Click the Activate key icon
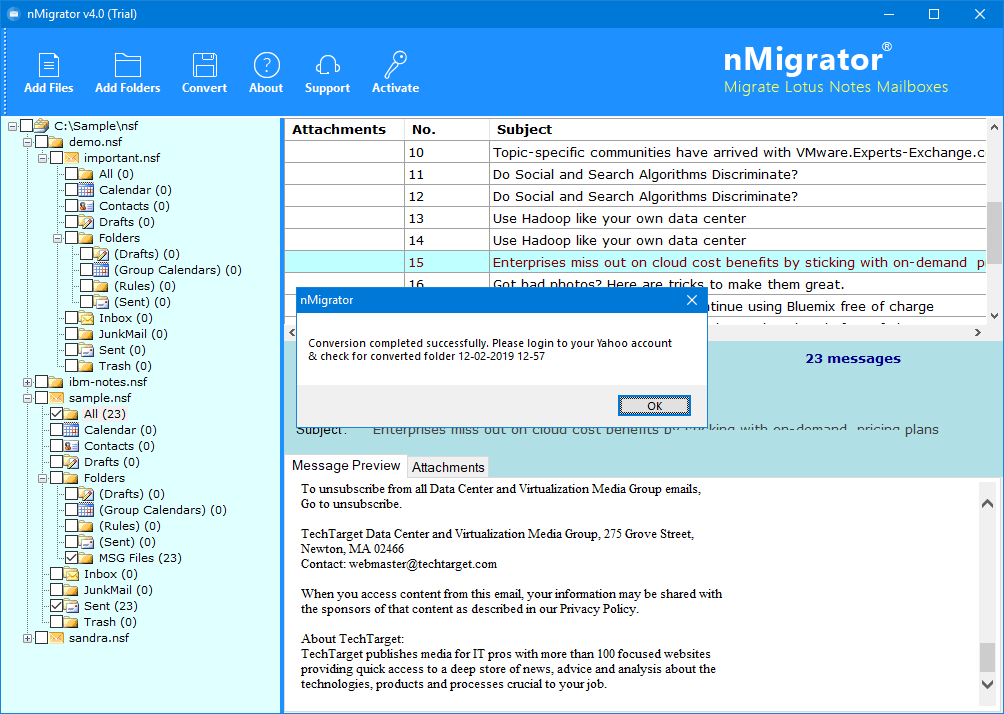Viewport: 1004px width, 714px height. [395, 65]
